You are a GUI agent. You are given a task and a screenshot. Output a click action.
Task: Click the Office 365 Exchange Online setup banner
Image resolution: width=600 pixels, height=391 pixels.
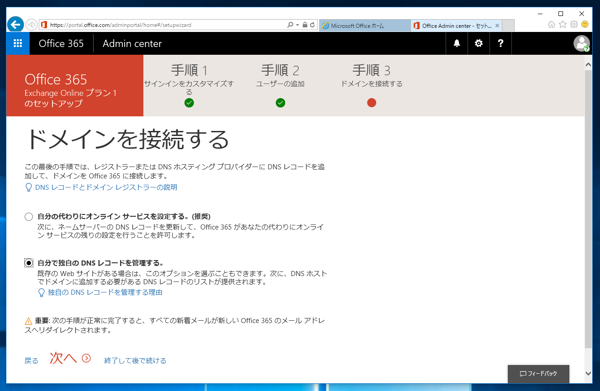75,85
